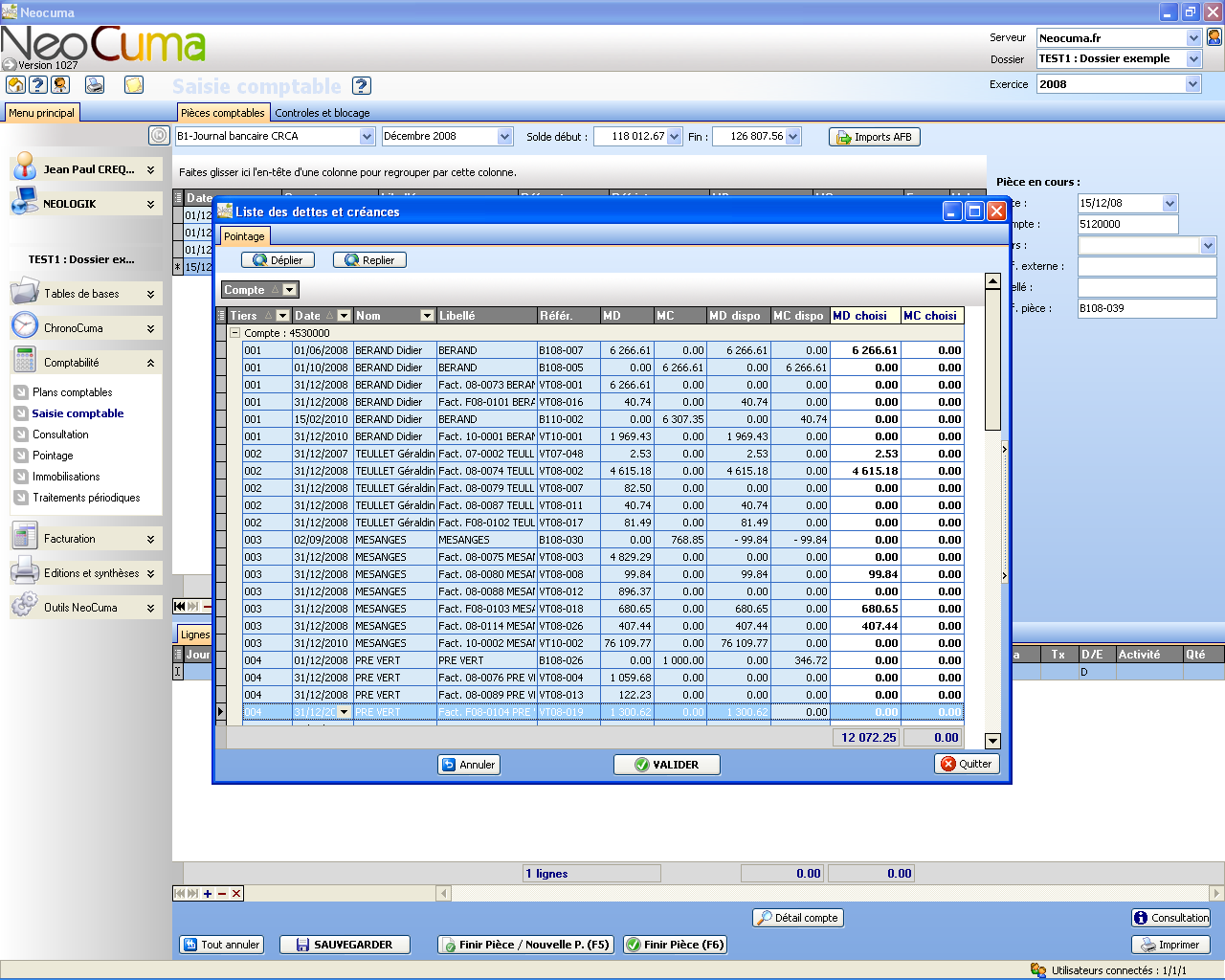This screenshot has width=1225, height=980.
Task: Expand the Jean Paul CREQ sidebar section
Action: coord(150,169)
